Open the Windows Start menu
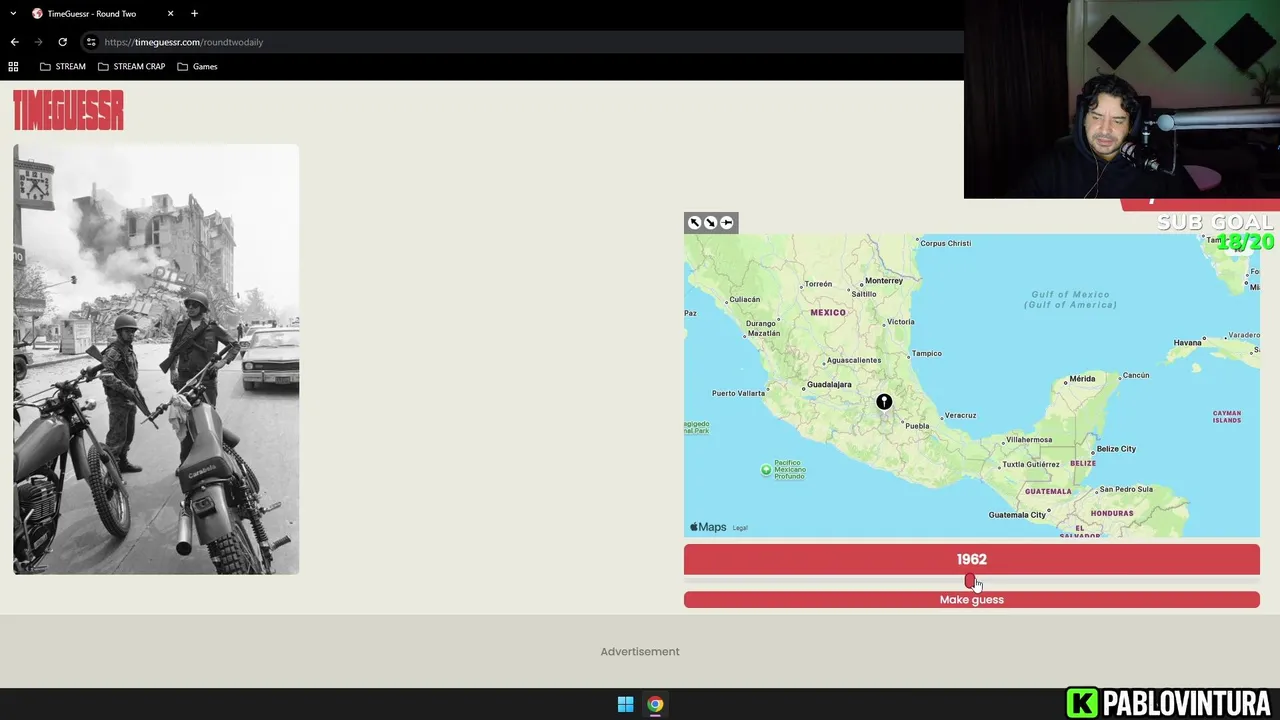The height and width of the screenshot is (720, 1280). click(x=625, y=704)
